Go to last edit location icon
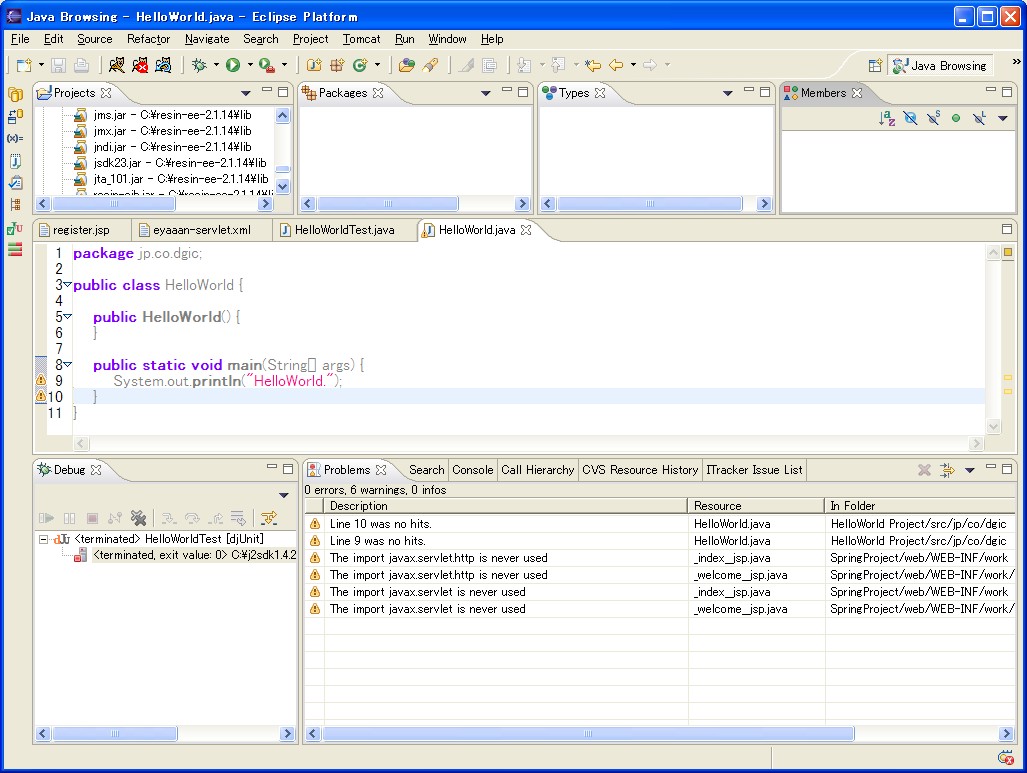 tap(593, 65)
